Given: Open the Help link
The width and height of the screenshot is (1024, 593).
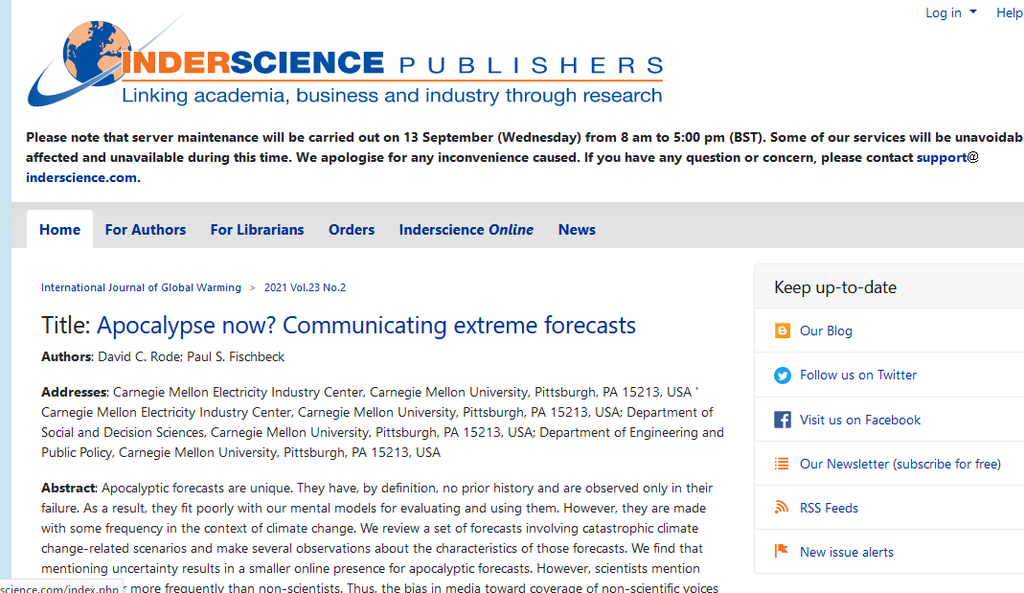Looking at the screenshot, I should coord(1009,13).
